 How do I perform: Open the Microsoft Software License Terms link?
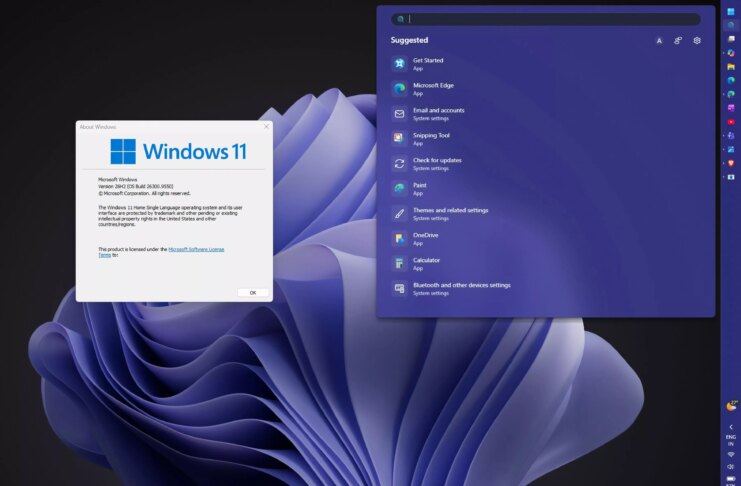196,249
